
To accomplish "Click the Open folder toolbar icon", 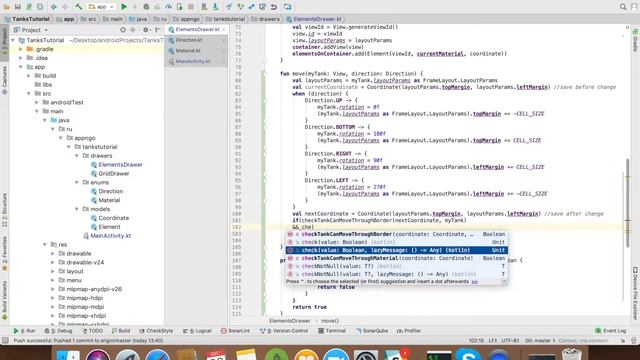I will tap(7, 7).
